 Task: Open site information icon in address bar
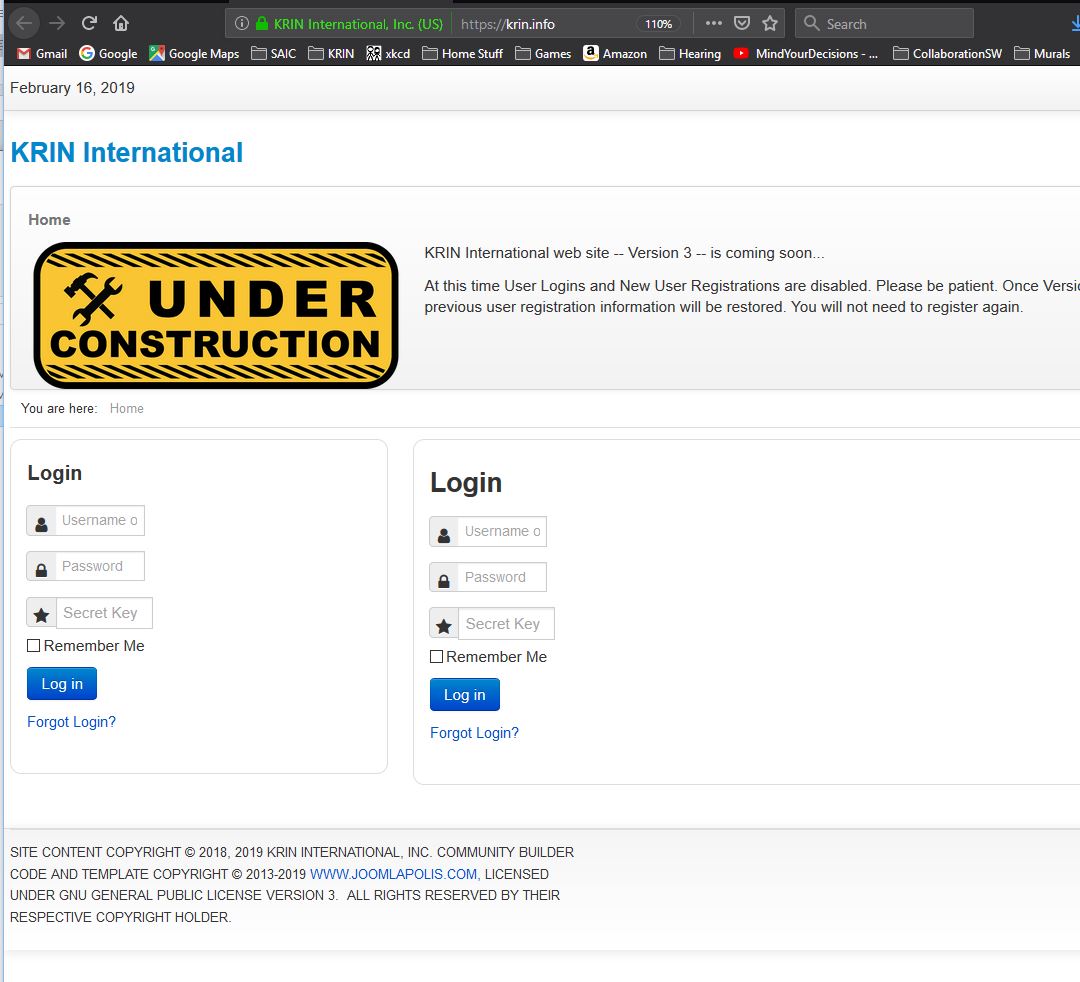click(x=242, y=23)
